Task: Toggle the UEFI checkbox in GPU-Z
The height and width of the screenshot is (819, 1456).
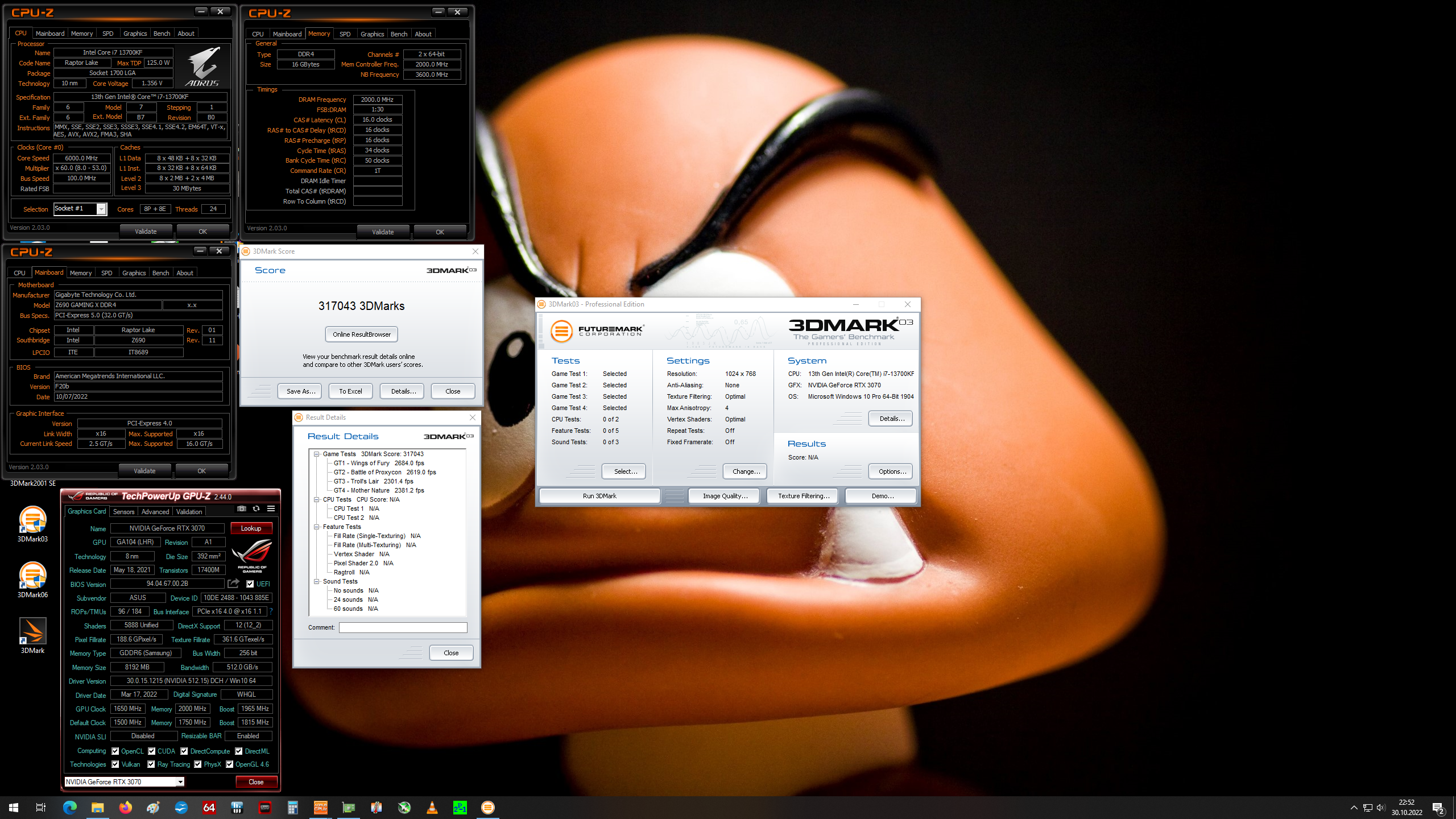Action: click(250, 584)
